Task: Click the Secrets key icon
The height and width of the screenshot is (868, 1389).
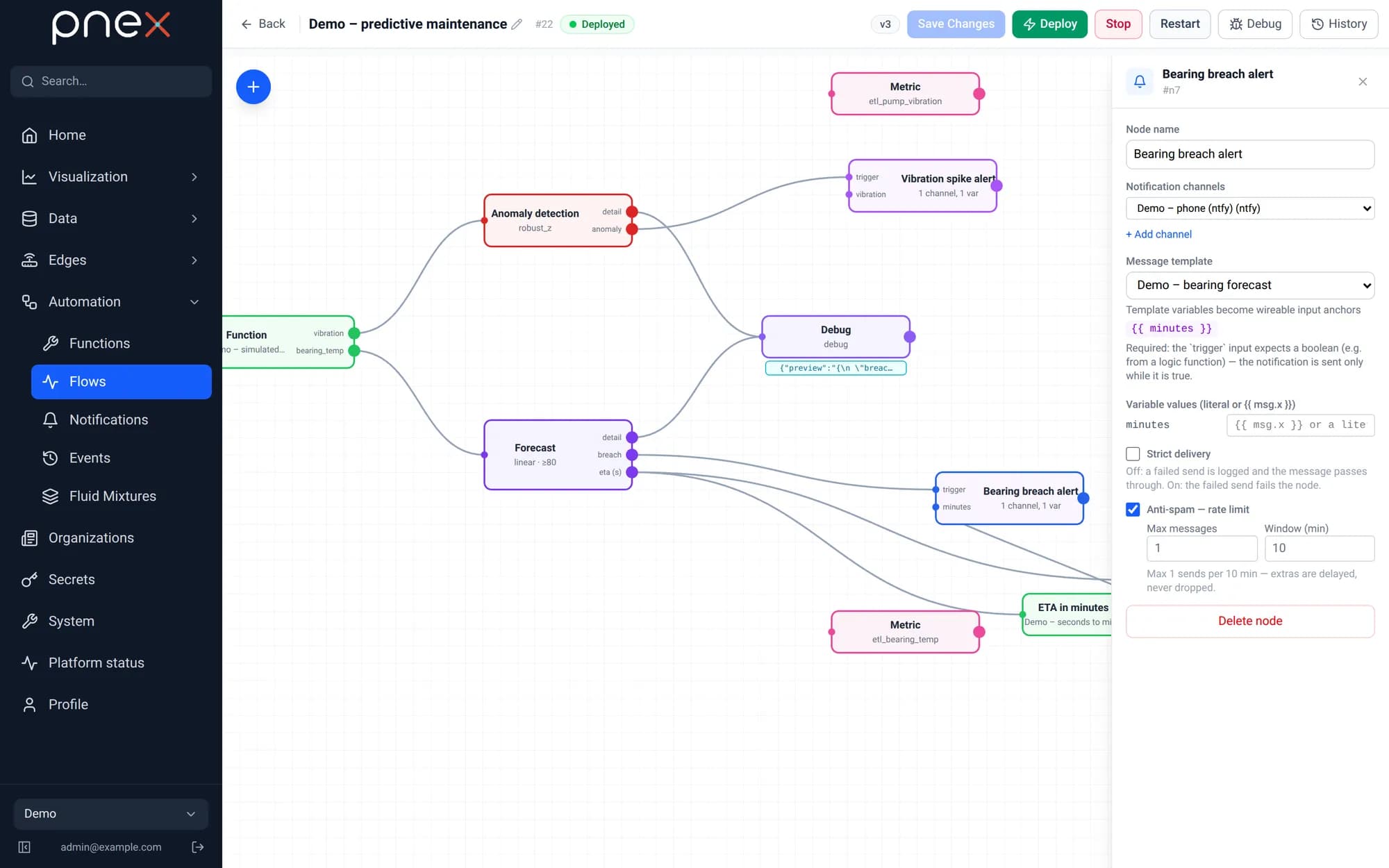Action: [29, 580]
